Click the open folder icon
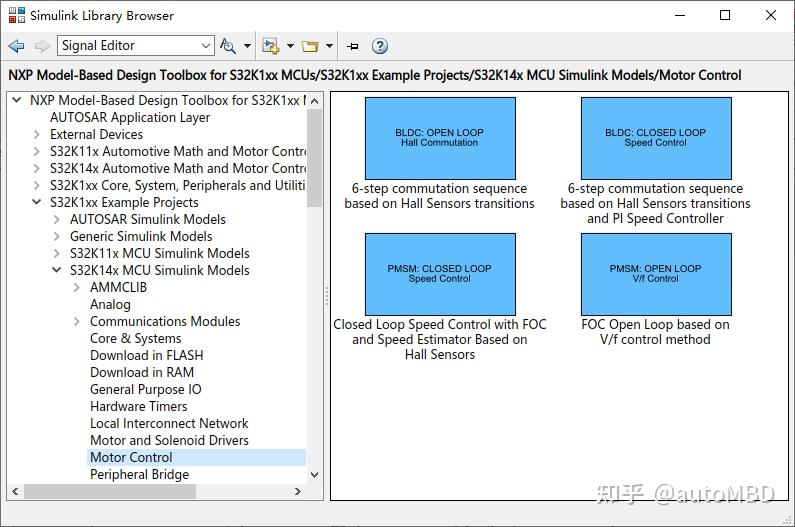 point(310,46)
